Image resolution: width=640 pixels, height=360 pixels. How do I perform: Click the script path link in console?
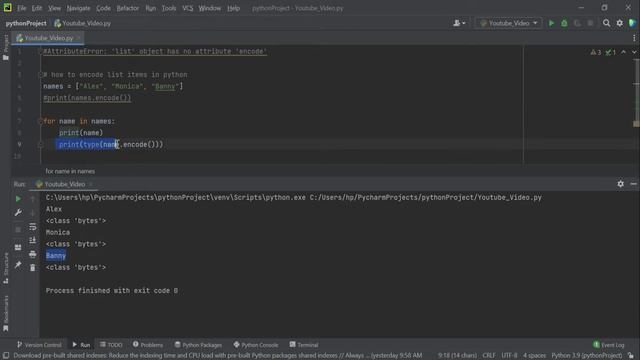point(425,198)
